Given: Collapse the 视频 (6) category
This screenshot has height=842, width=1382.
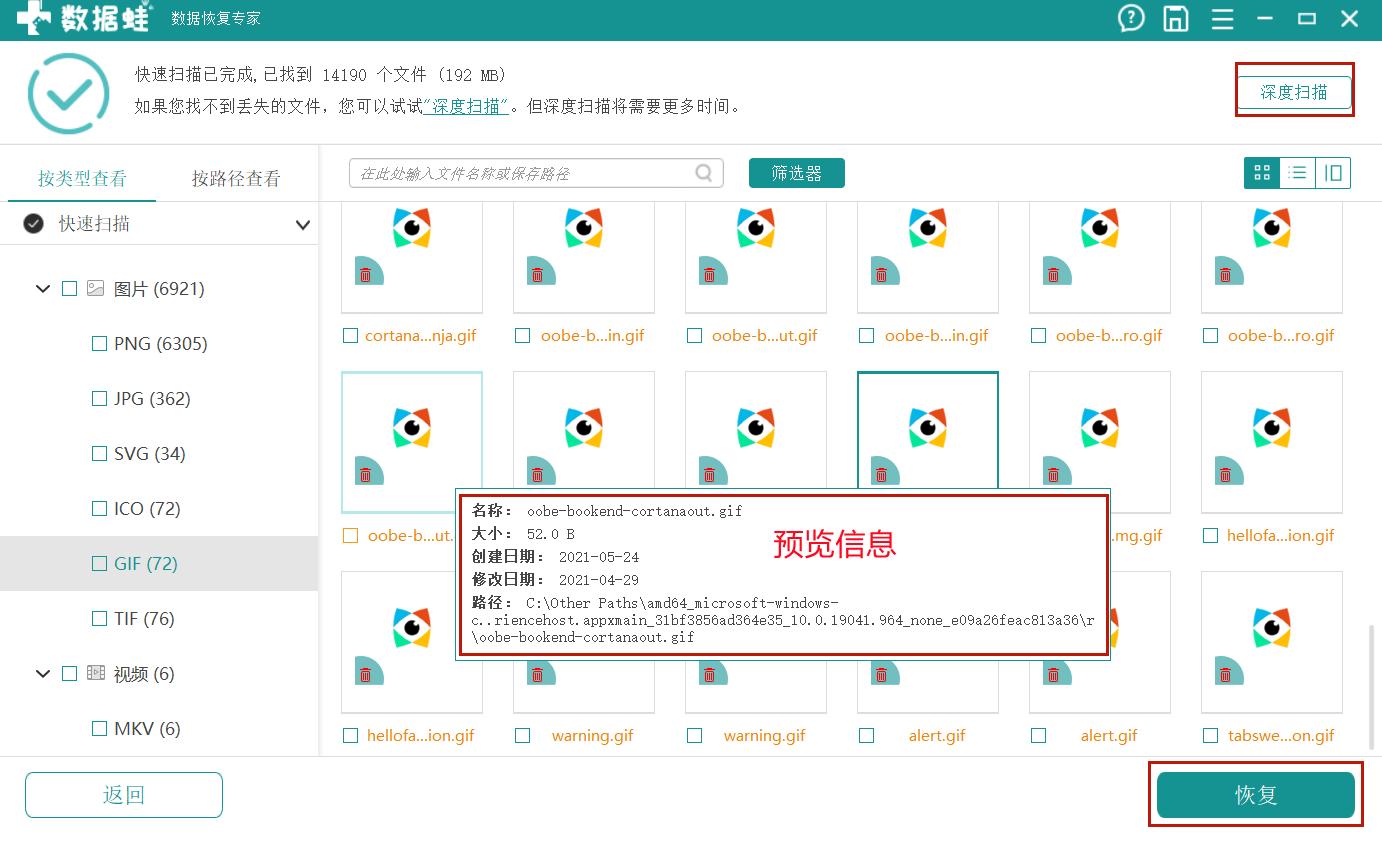Looking at the screenshot, I should 43,674.
